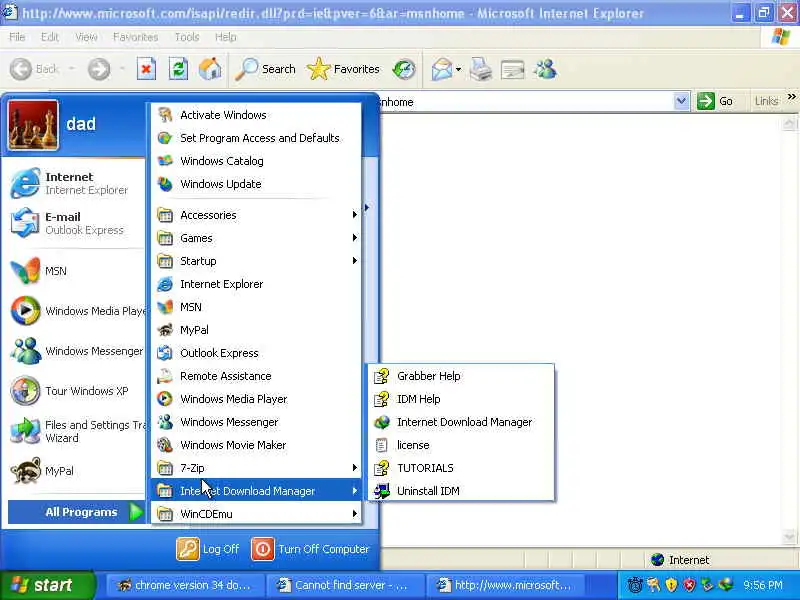The height and width of the screenshot is (600, 800).
Task: Expand the 7-Zip folder
Action: [256, 468]
